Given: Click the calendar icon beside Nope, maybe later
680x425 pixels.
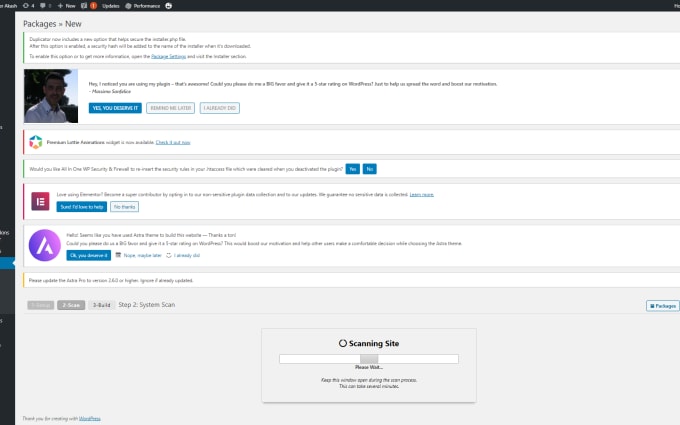Looking at the screenshot, I should (x=118, y=255).
